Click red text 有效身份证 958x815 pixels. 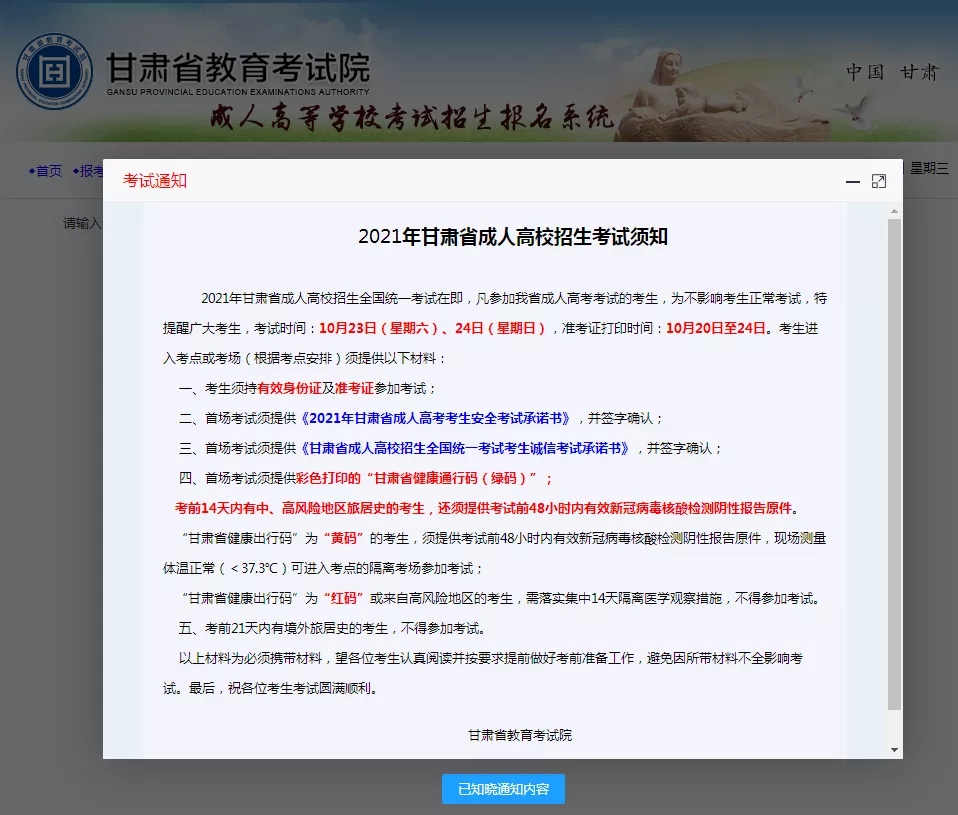[x=289, y=389]
